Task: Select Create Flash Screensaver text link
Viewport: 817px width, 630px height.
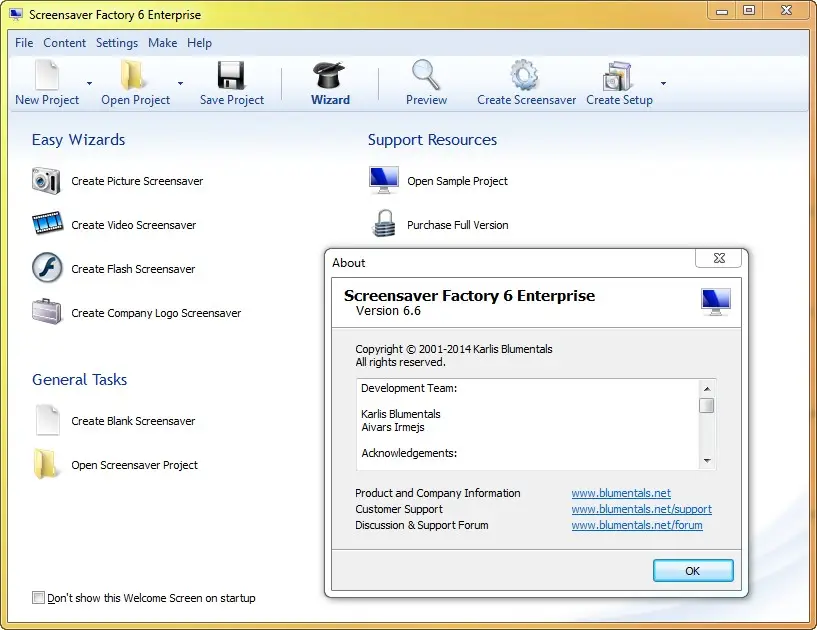Action: 133,269
